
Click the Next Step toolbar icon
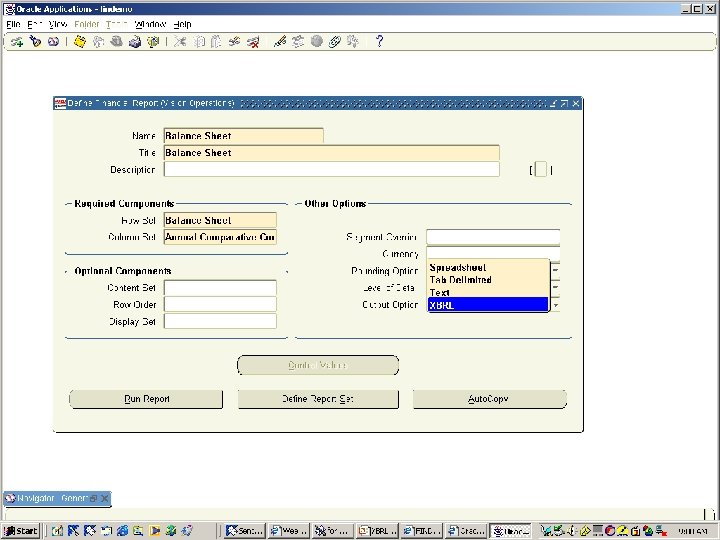click(98, 42)
